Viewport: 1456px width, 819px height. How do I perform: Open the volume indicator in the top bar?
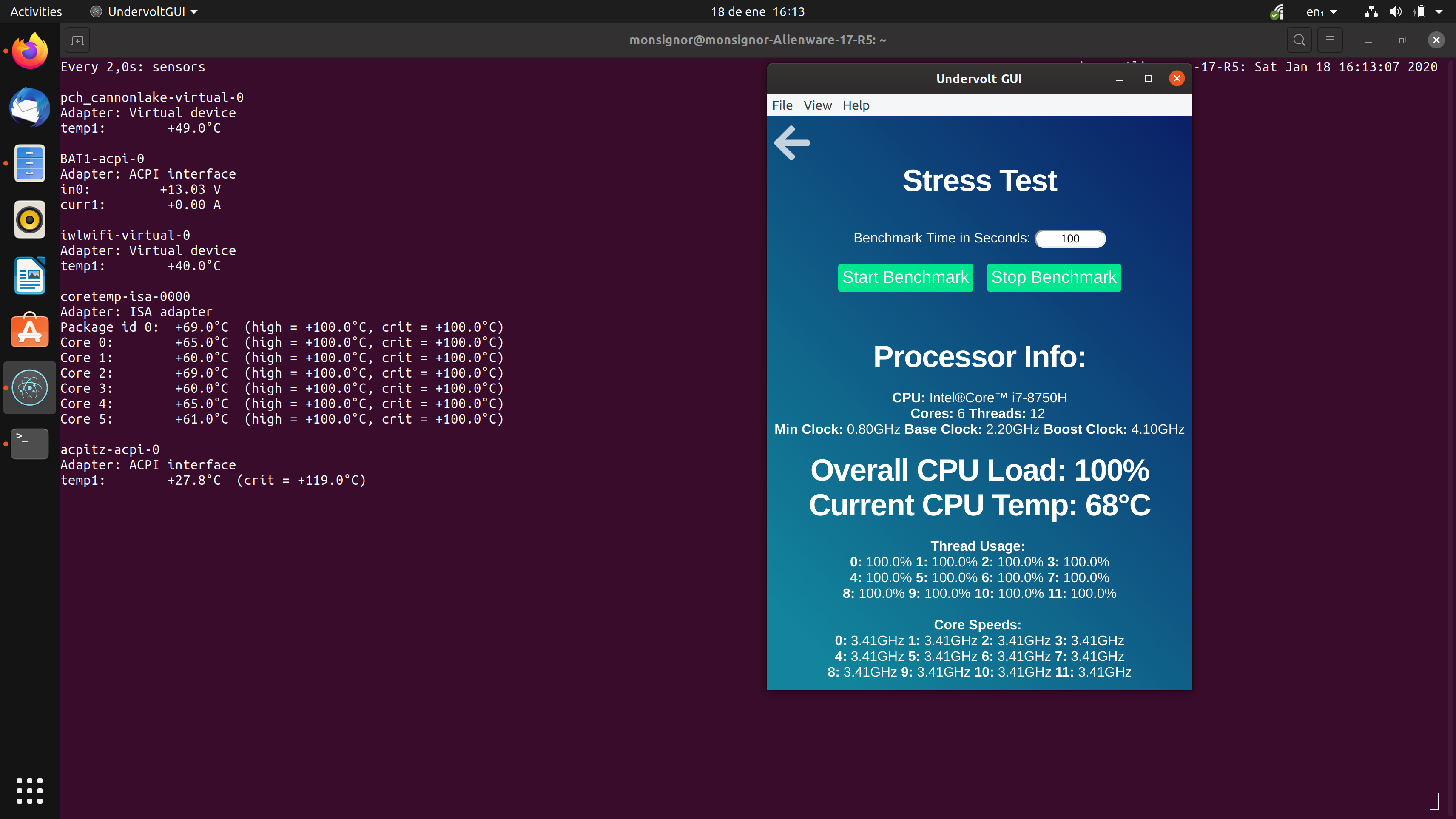tap(1396, 11)
